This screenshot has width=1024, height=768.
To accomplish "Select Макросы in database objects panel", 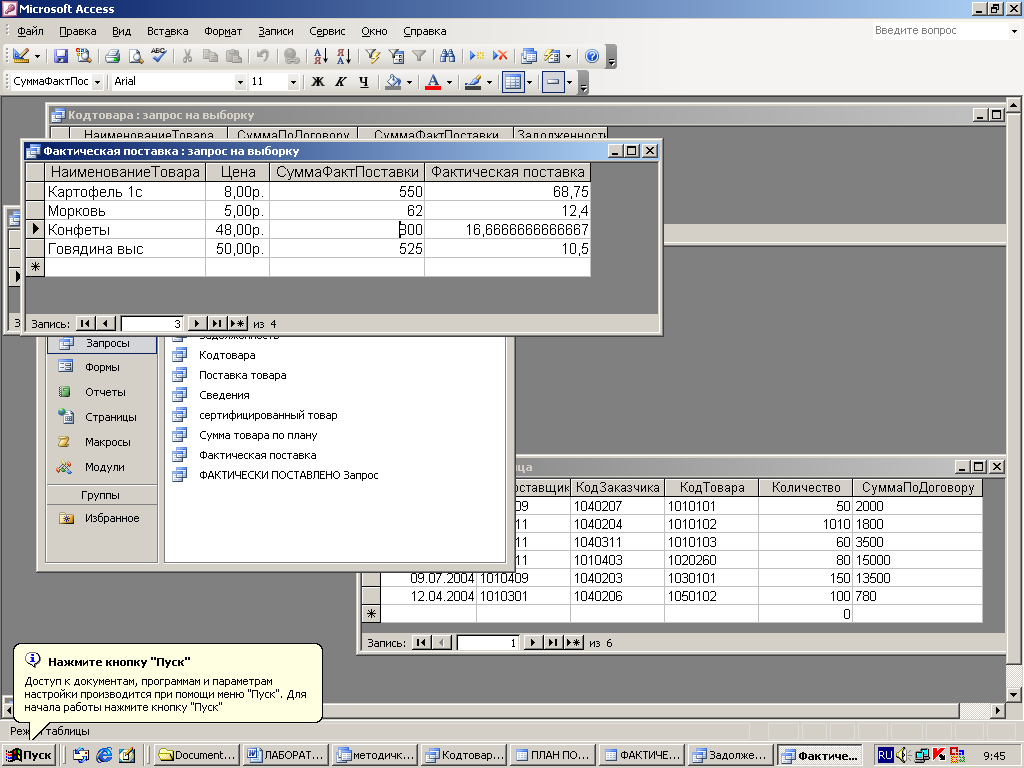I will 107,442.
